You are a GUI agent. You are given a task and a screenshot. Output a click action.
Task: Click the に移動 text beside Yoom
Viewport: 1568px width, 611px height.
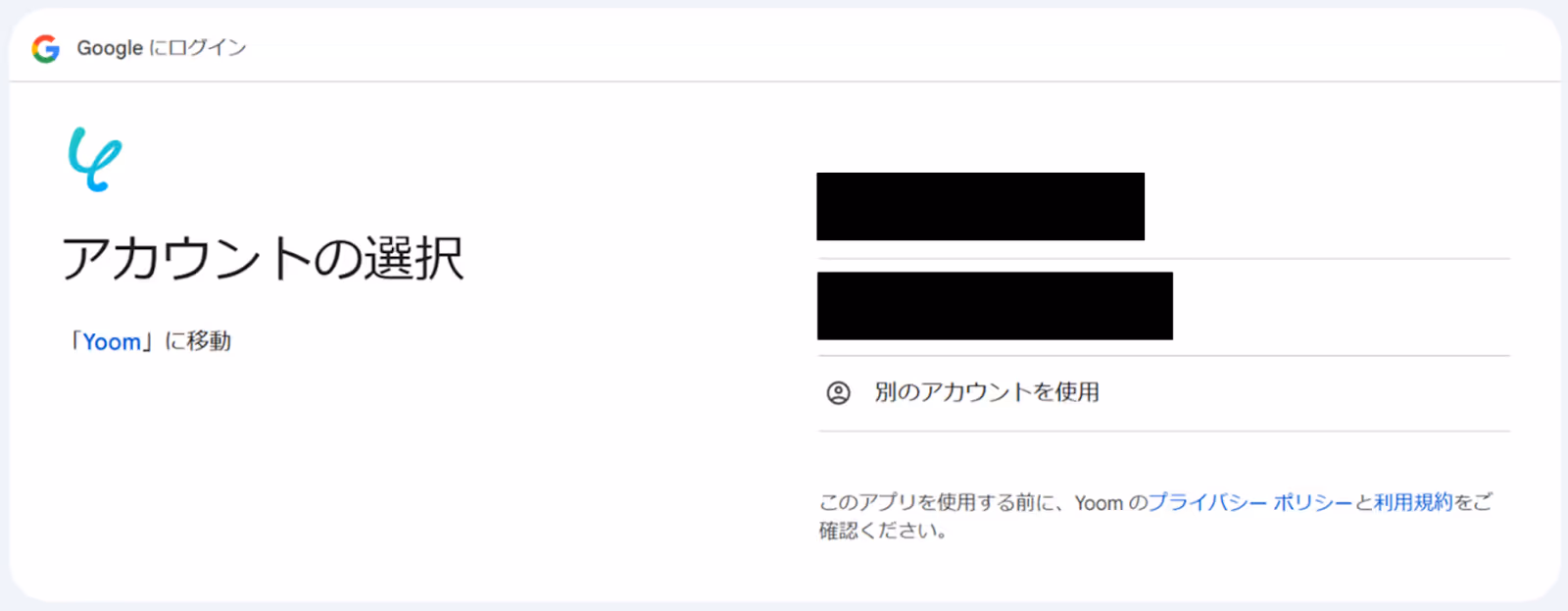tap(198, 341)
